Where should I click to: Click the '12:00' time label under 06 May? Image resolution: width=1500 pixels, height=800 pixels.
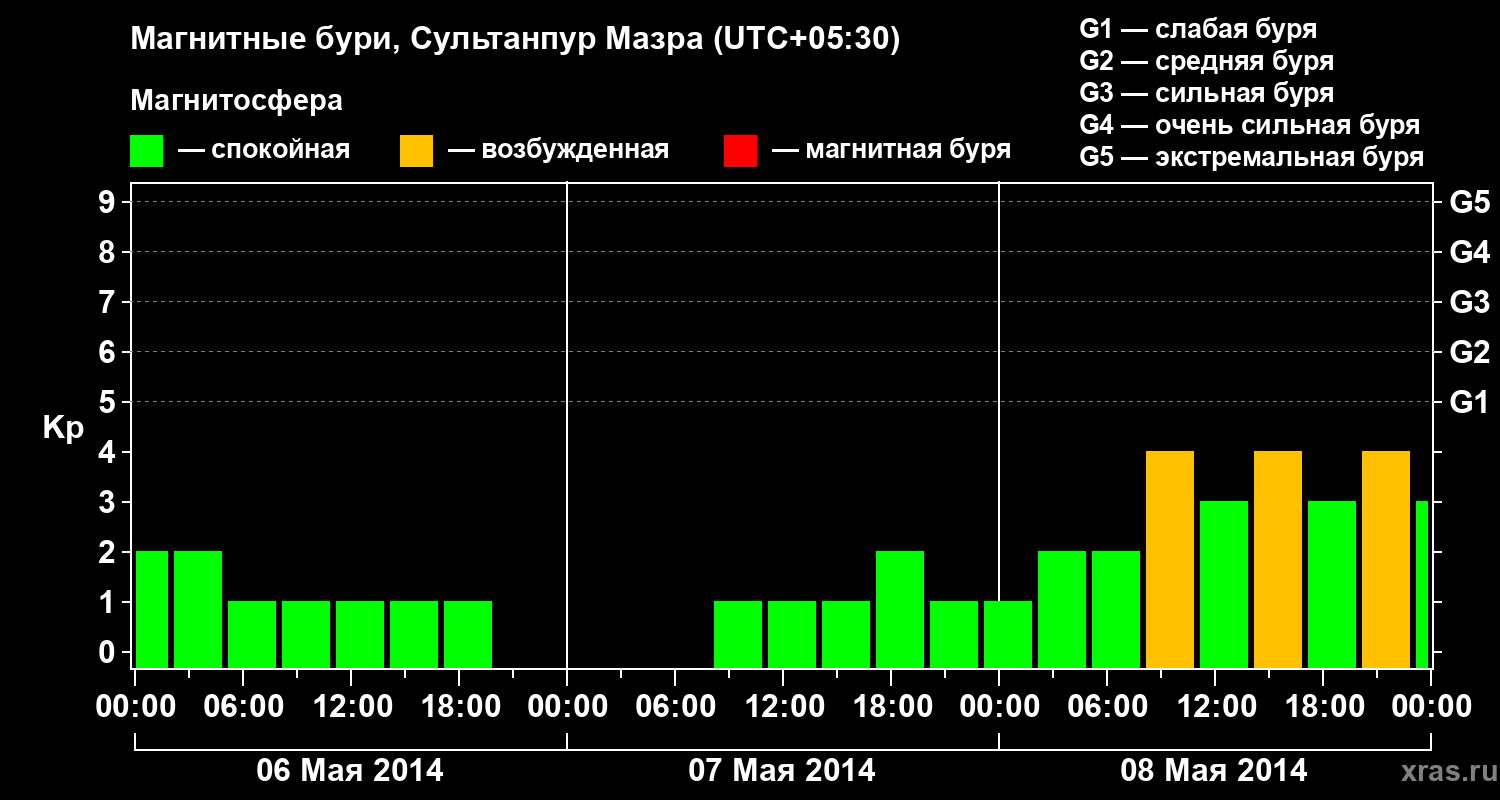pyautogui.click(x=352, y=707)
